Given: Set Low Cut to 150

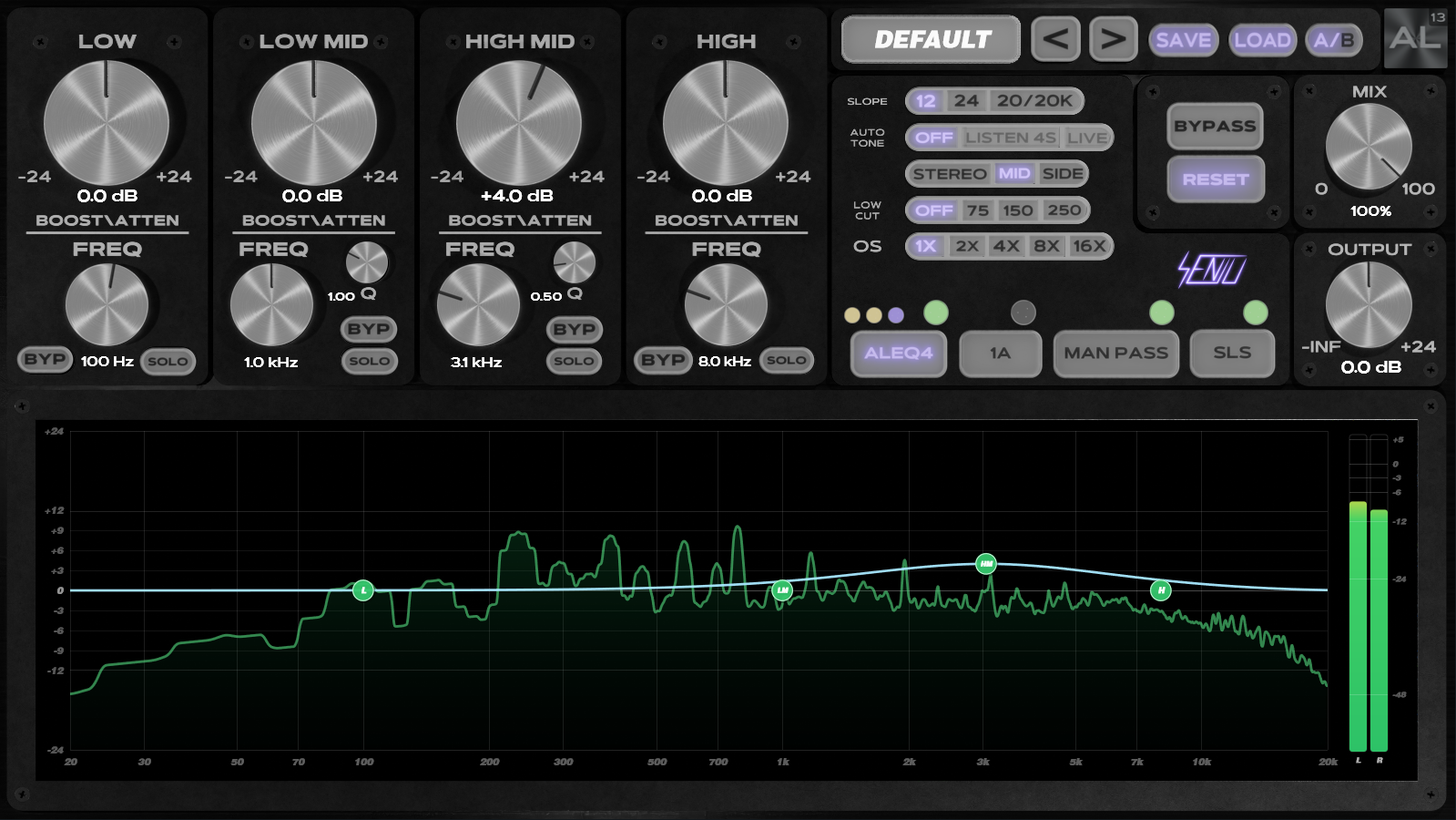Looking at the screenshot, I should (1018, 210).
